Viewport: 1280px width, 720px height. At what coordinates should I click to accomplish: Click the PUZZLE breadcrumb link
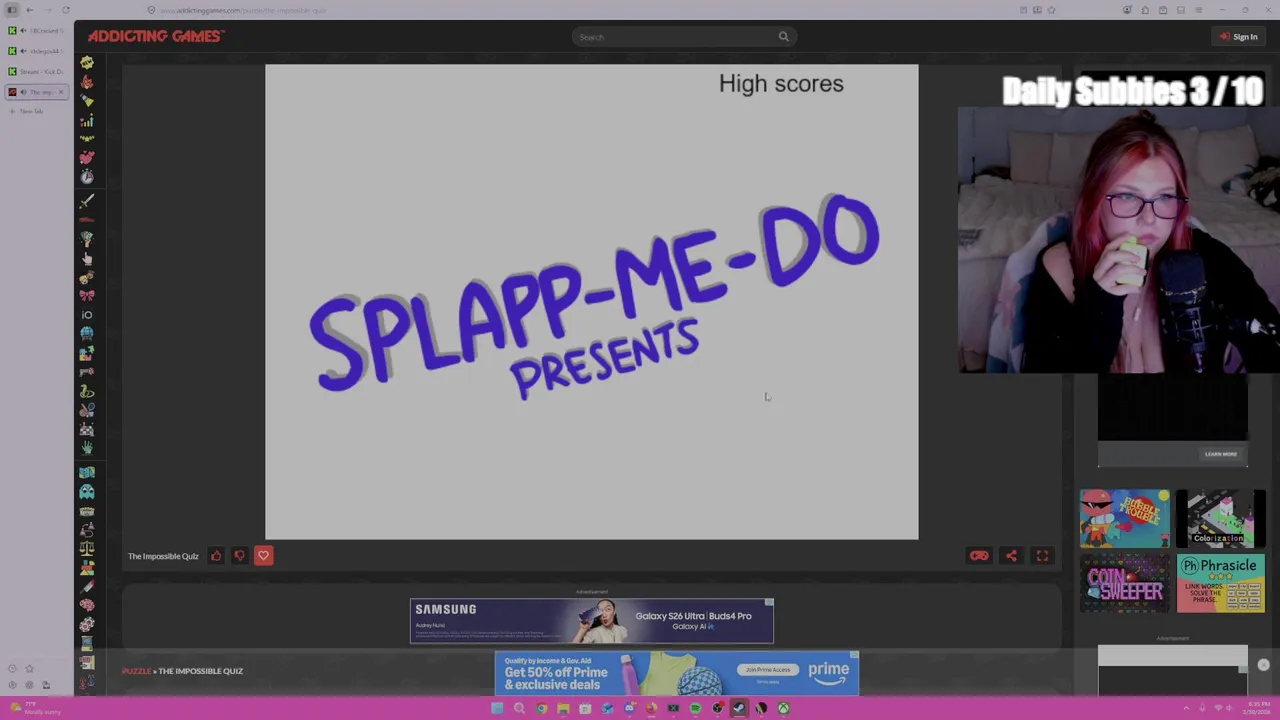pyautogui.click(x=136, y=671)
